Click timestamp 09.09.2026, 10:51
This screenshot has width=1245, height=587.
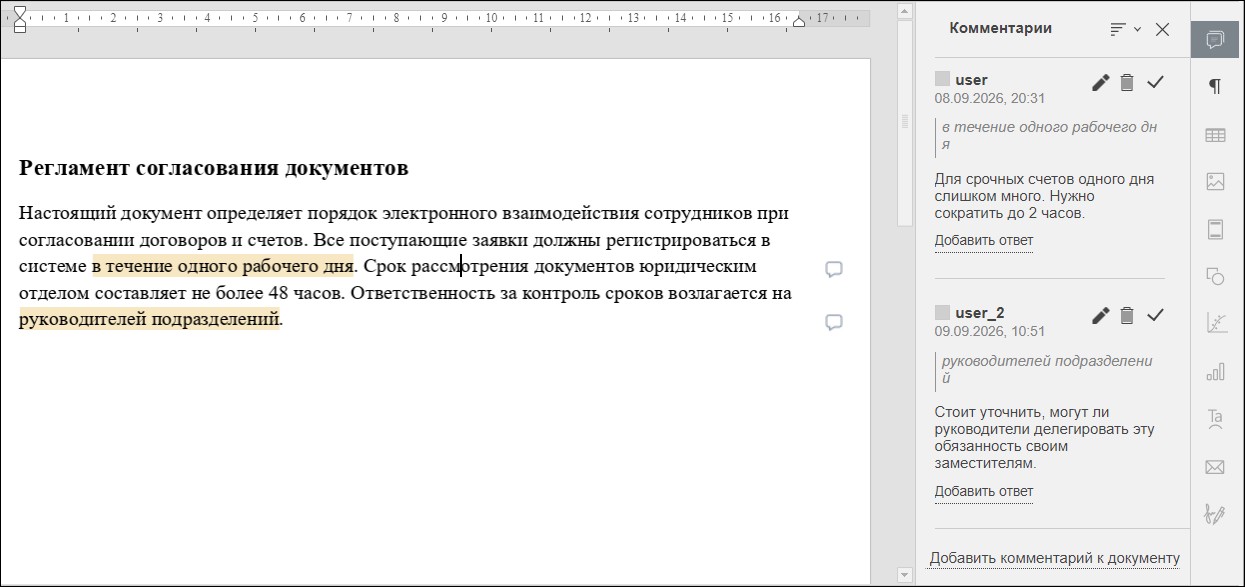pos(989,331)
